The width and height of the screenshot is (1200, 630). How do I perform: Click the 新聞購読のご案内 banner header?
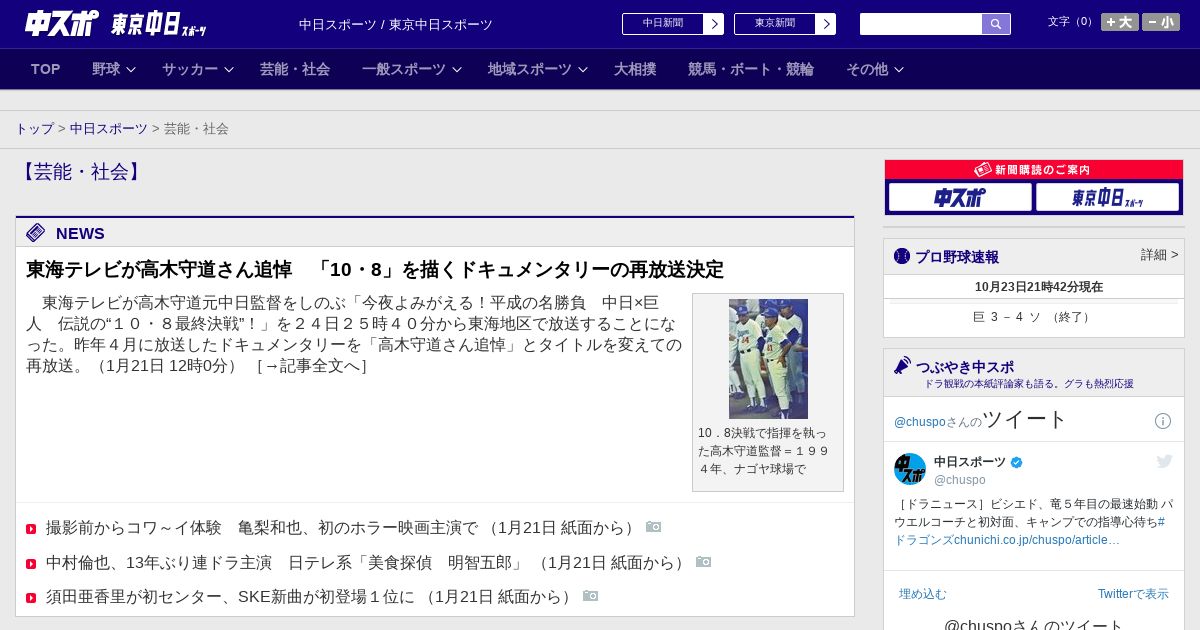1034,170
